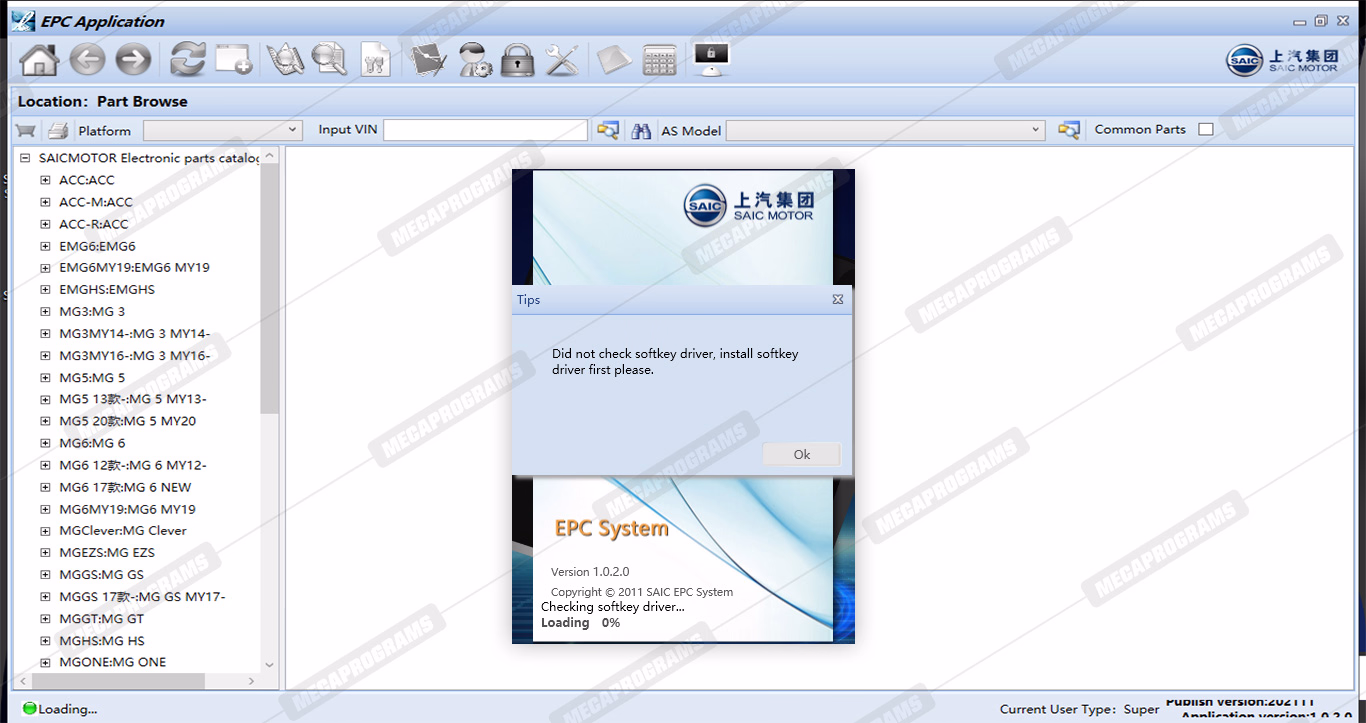Viewport: 1366px width, 723px height.
Task: Expand the MGHS:MG HS tree node
Action: click(x=45, y=640)
